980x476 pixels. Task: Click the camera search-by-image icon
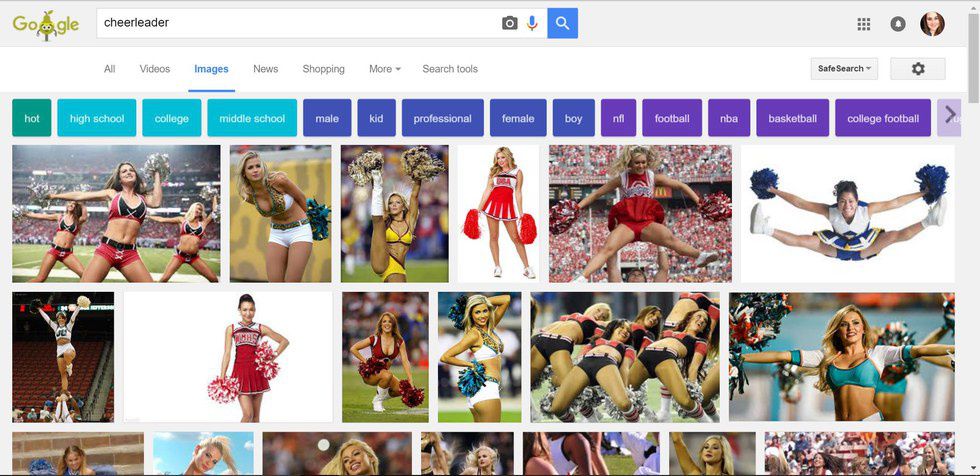(509, 23)
